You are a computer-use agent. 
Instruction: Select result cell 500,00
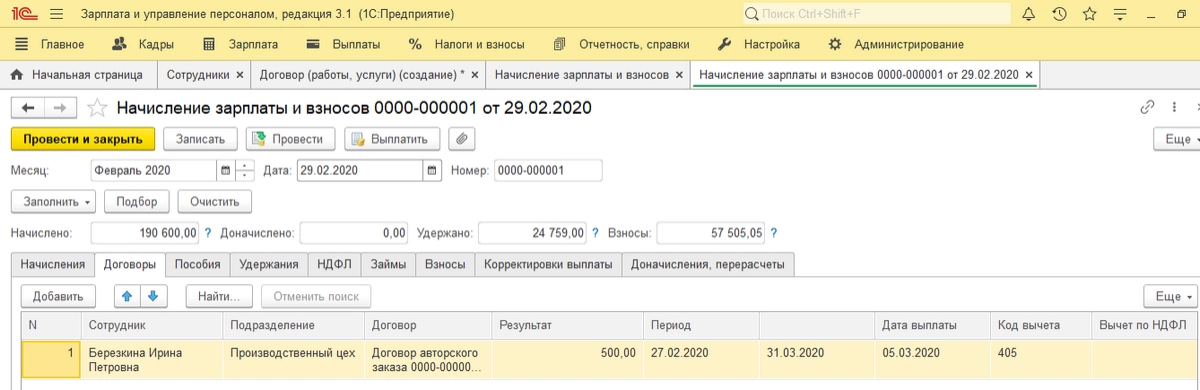point(568,360)
